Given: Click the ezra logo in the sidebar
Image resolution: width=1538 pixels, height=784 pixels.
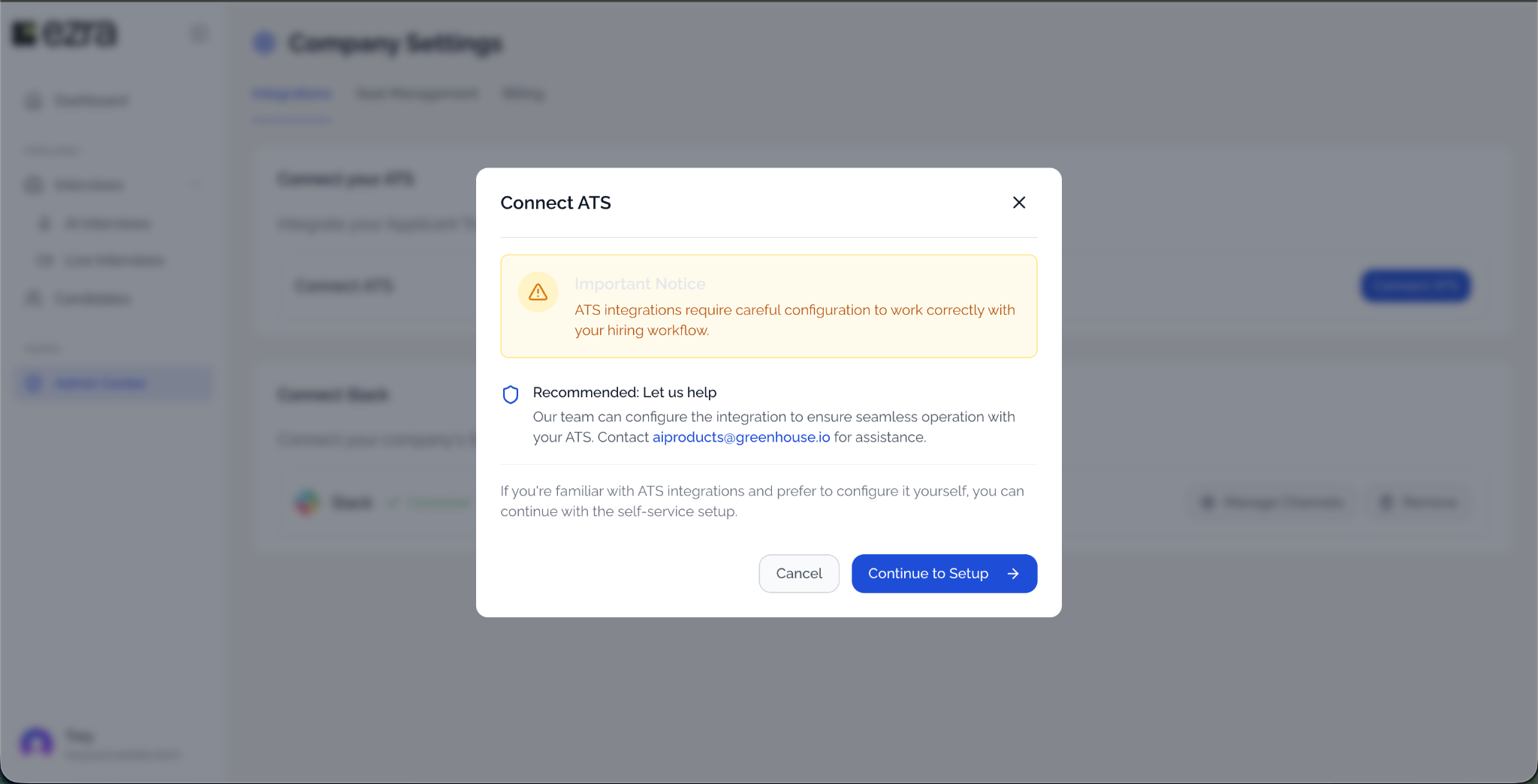Looking at the screenshot, I should [x=65, y=33].
